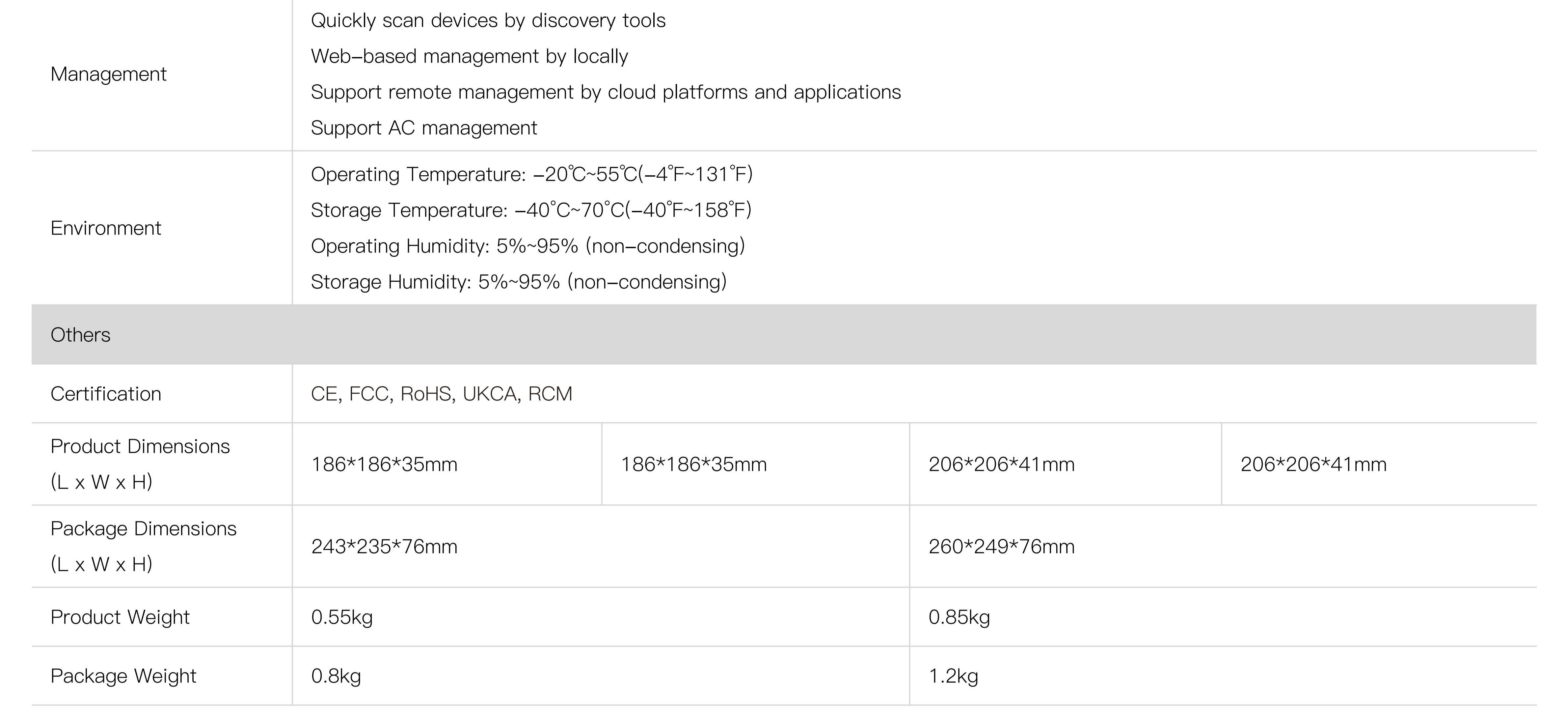The image size is (1568, 708).
Task: Click the Storage Temperature specification line
Action: coord(531,210)
